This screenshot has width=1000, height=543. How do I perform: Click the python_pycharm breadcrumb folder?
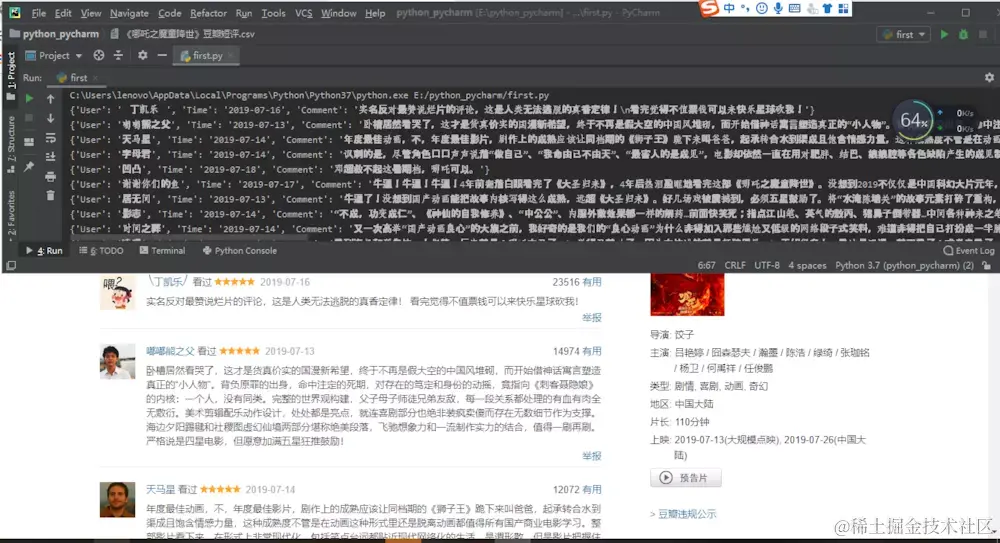point(55,34)
